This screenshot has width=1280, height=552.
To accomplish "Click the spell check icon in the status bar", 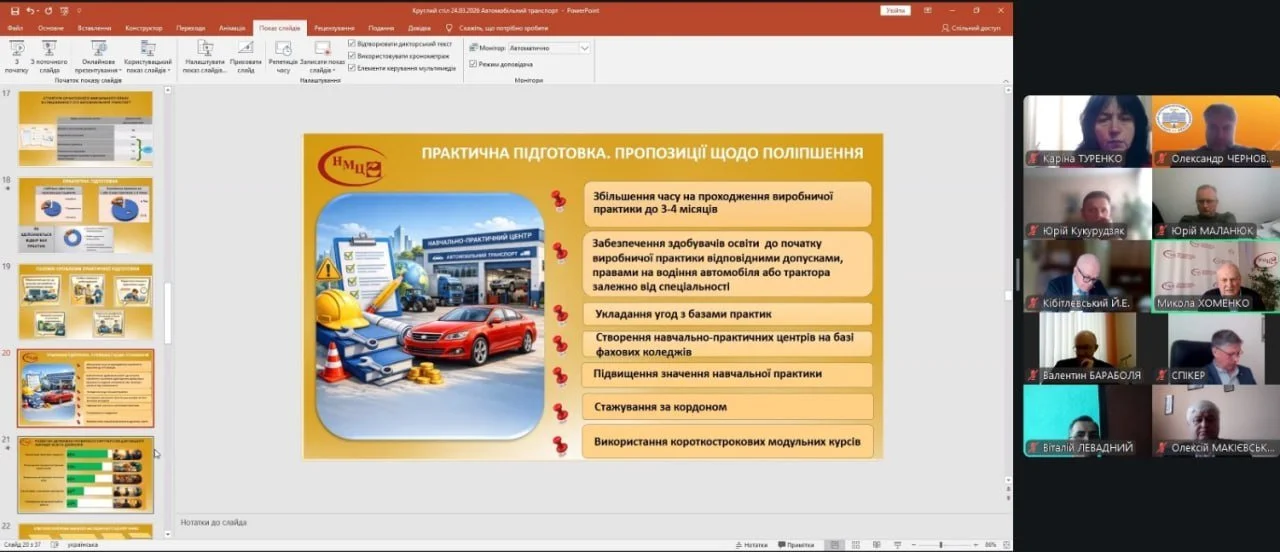I will (x=55, y=545).
